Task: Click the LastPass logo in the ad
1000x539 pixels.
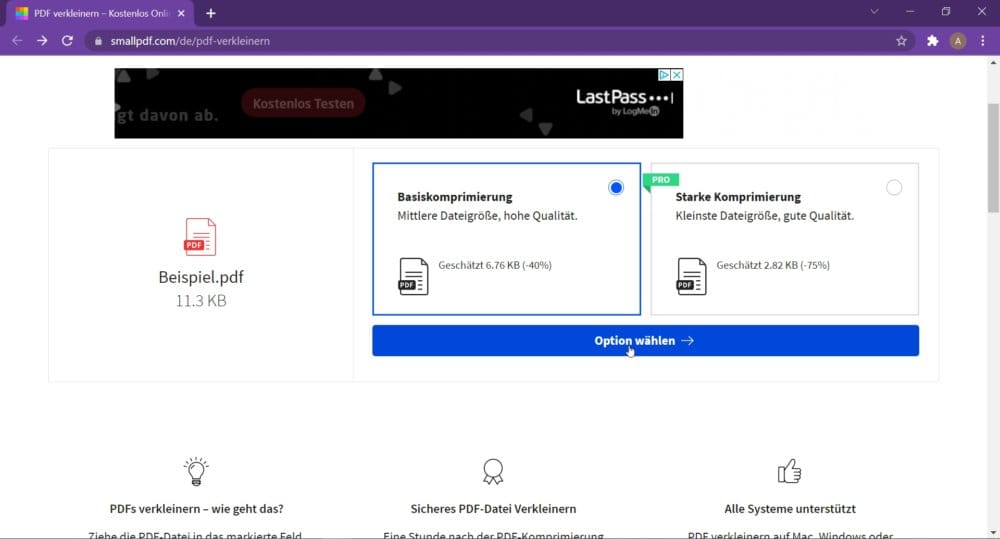Action: pyautogui.click(x=624, y=101)
